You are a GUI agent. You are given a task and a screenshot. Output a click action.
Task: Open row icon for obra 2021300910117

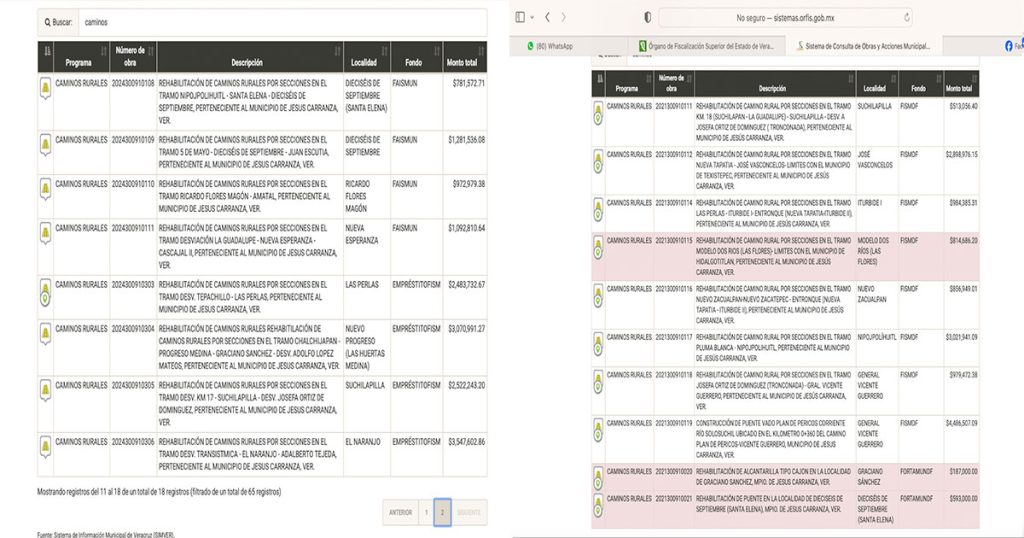598,344
